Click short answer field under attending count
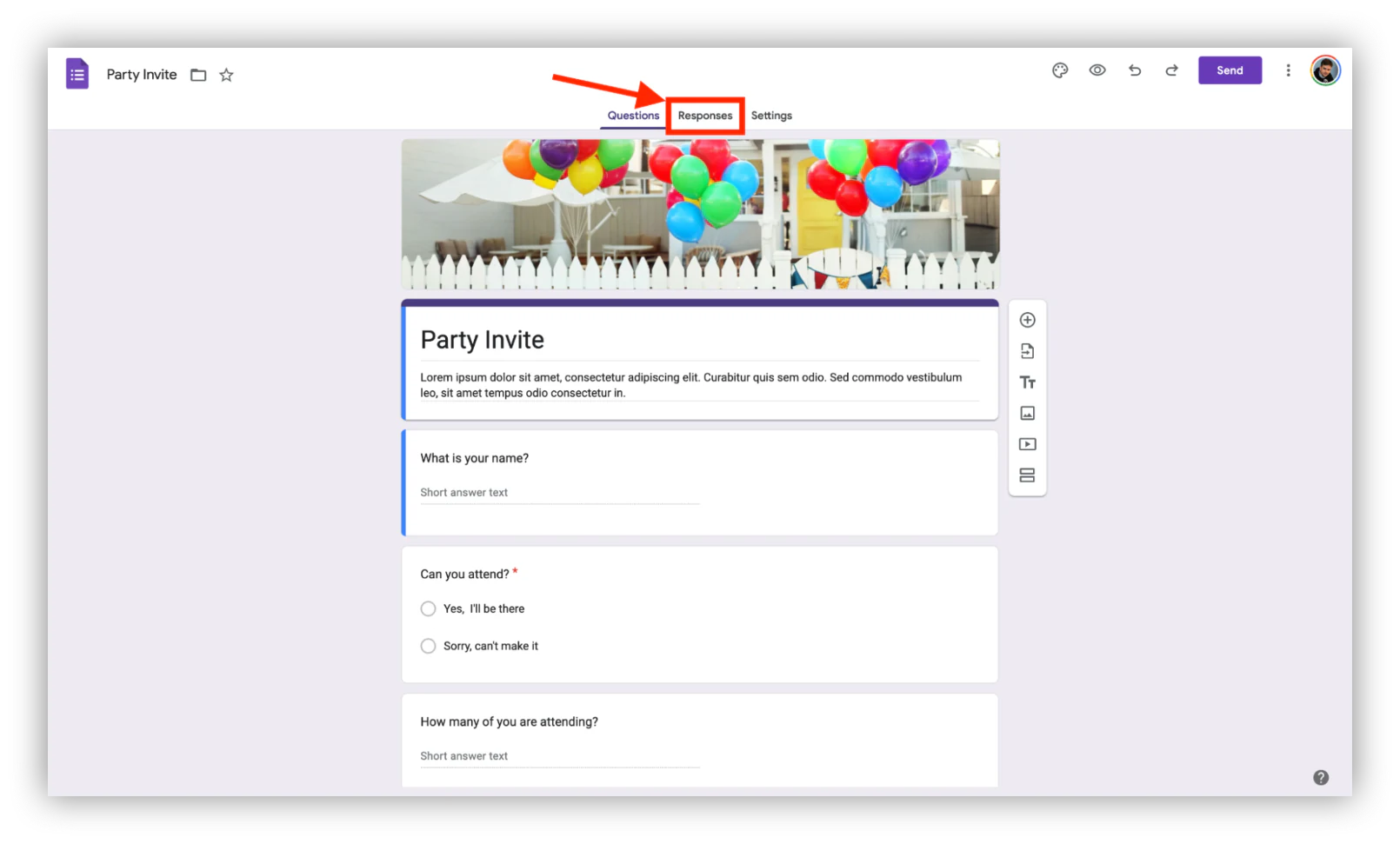Screen dimensions: 1400x844 560,756
